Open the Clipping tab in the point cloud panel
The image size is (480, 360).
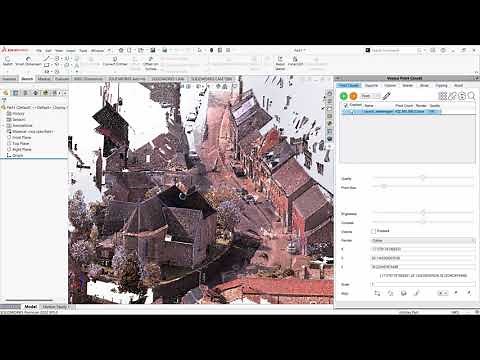pos(441,86)
